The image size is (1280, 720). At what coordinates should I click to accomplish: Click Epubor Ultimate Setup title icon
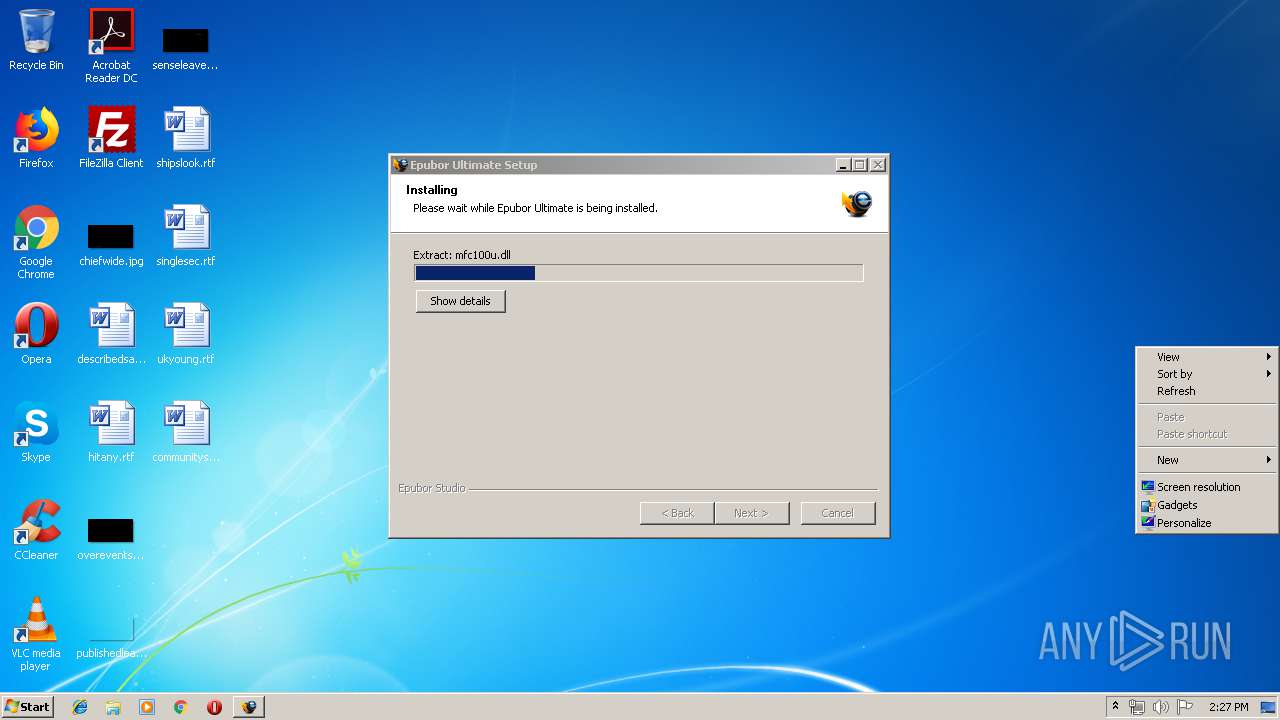[x=400, y=165]
